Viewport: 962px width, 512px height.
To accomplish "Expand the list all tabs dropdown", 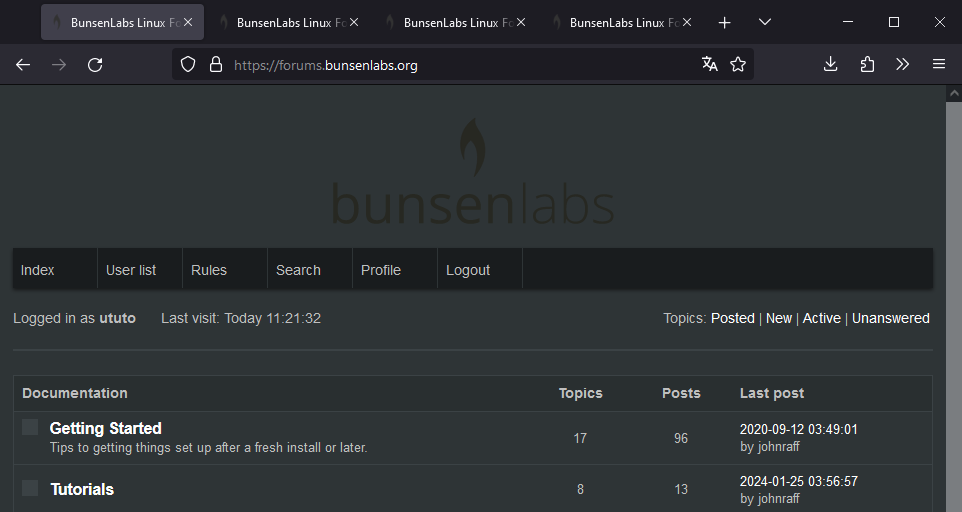I will [x=764, y=22].
